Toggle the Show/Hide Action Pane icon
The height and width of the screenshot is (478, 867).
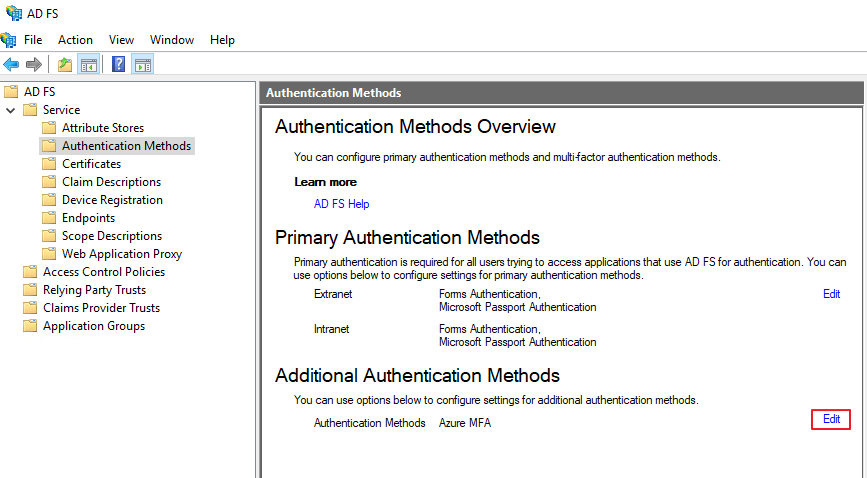click(x=143, y=65)
